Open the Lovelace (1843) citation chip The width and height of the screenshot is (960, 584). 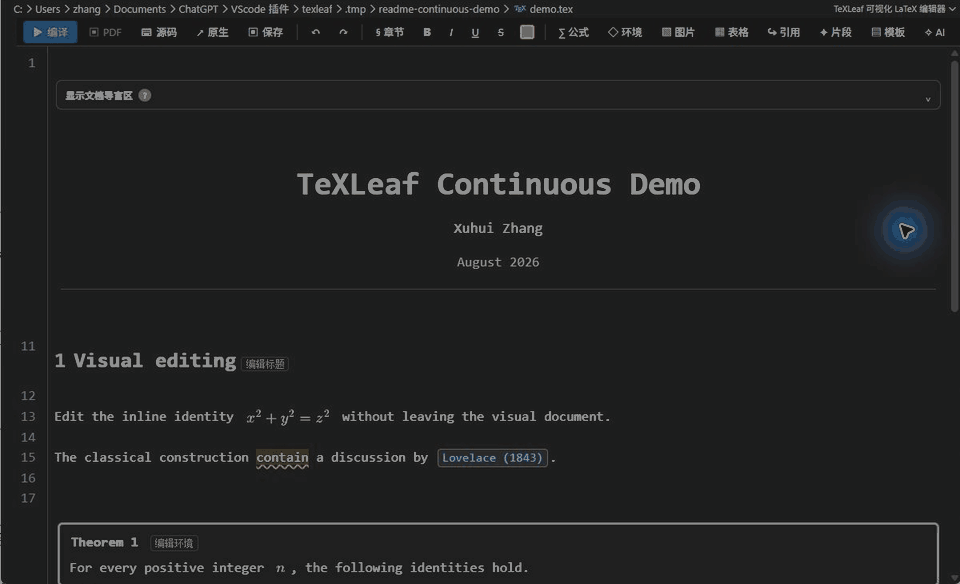pyautogui.click(x=492, y=457)
